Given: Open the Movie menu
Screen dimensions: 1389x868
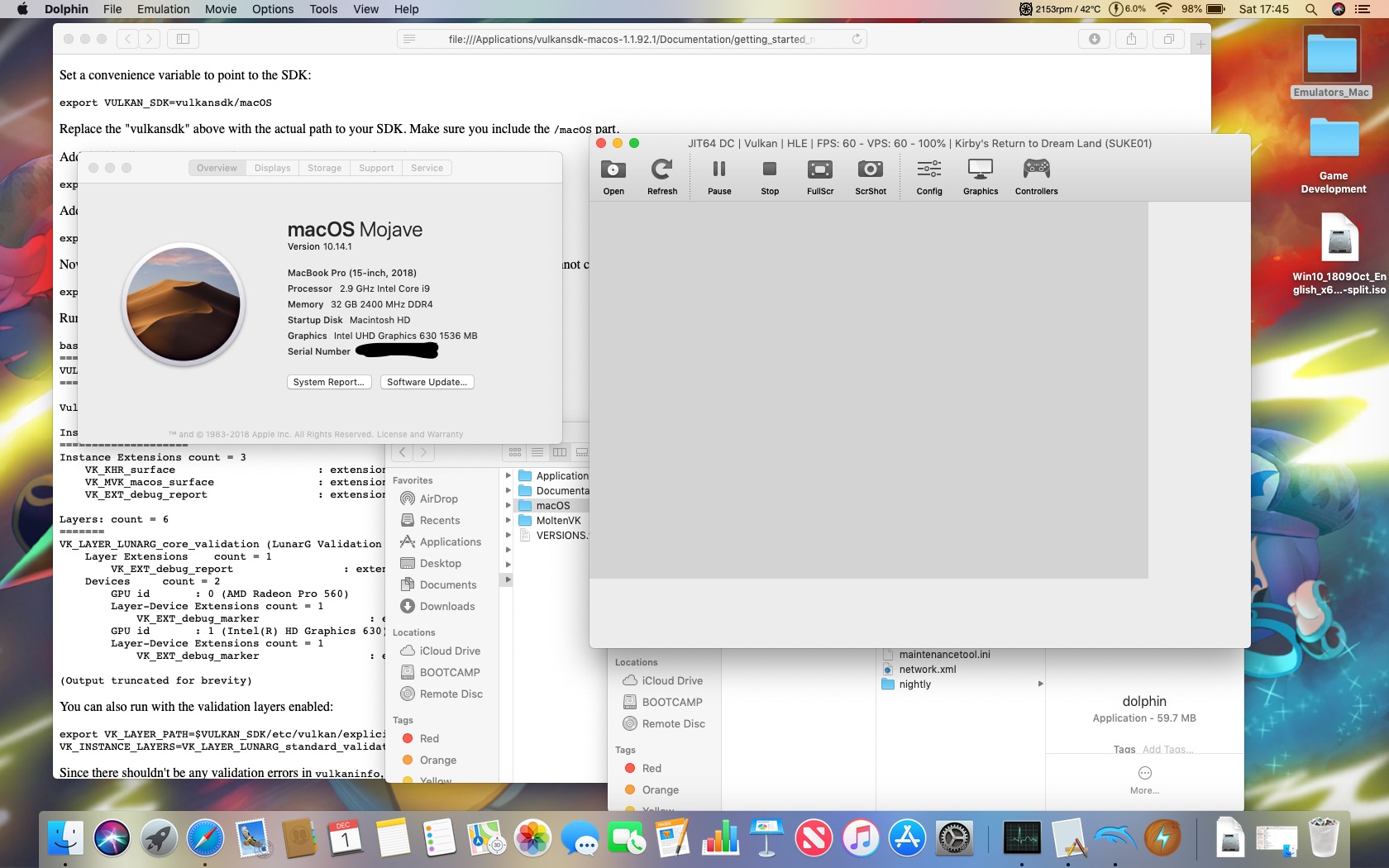Looking at the screenshot, I should (x=221, y=9).
